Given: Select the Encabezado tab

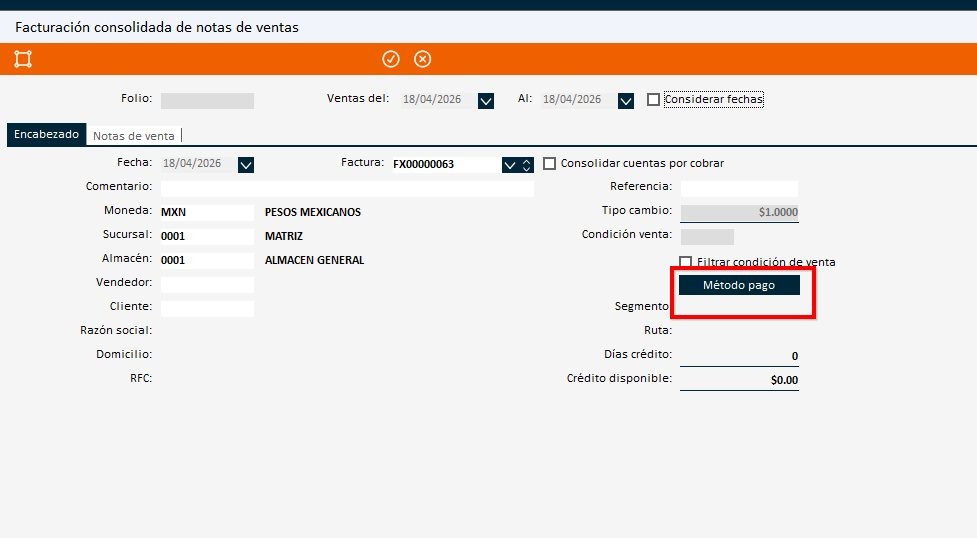Looking at the screenshot, I should pos(46,135).
